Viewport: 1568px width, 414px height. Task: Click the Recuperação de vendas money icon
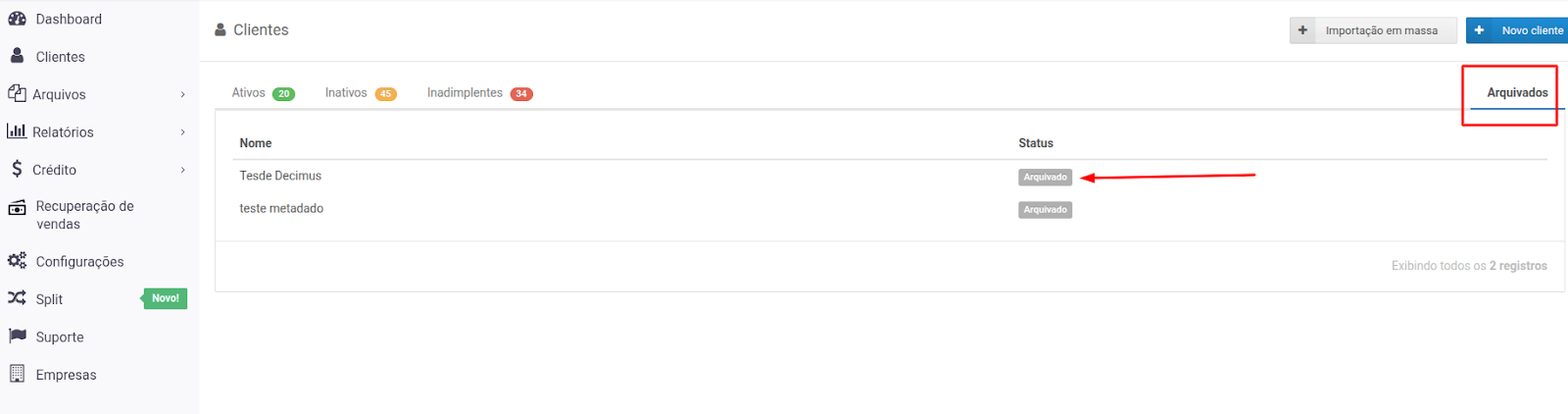pyautogui.click(x=17, y=208)
